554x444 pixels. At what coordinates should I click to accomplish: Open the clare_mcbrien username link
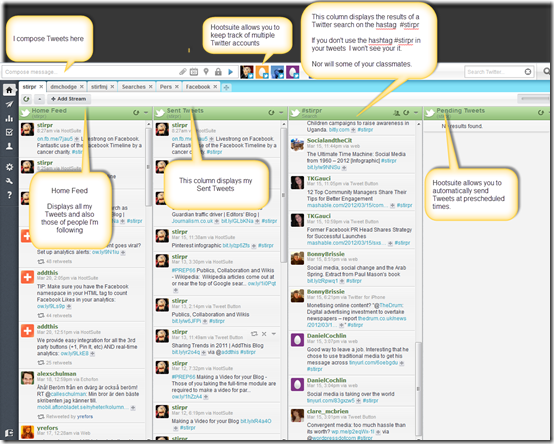click(328, 411)
